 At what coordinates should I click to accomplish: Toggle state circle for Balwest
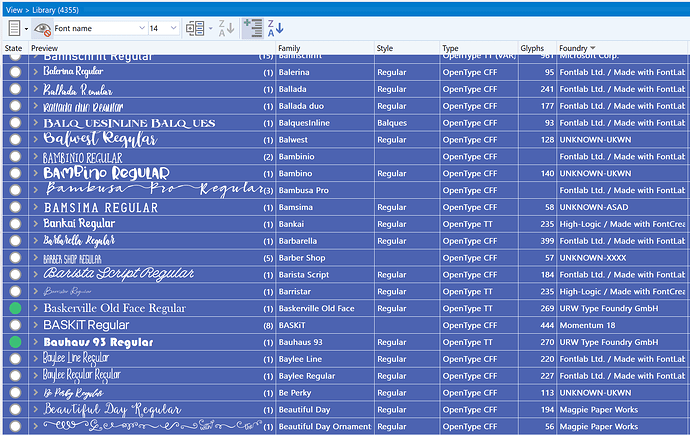[15, 140]
